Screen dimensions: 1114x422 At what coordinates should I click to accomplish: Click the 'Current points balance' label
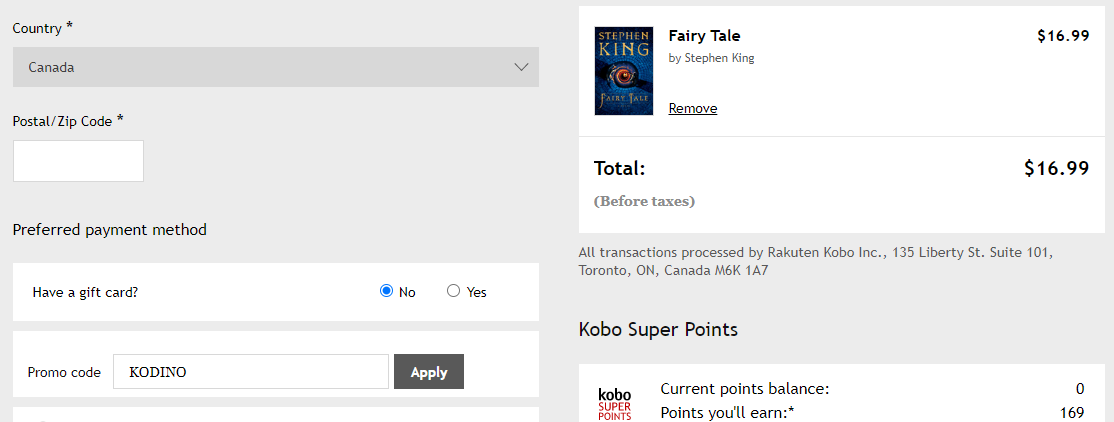[x=745, y=389]
